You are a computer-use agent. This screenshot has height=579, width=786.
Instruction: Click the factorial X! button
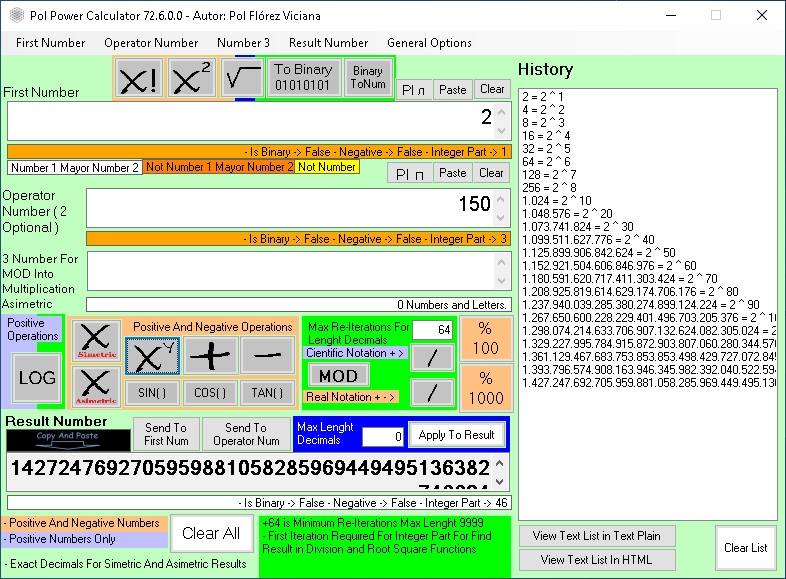139,78
